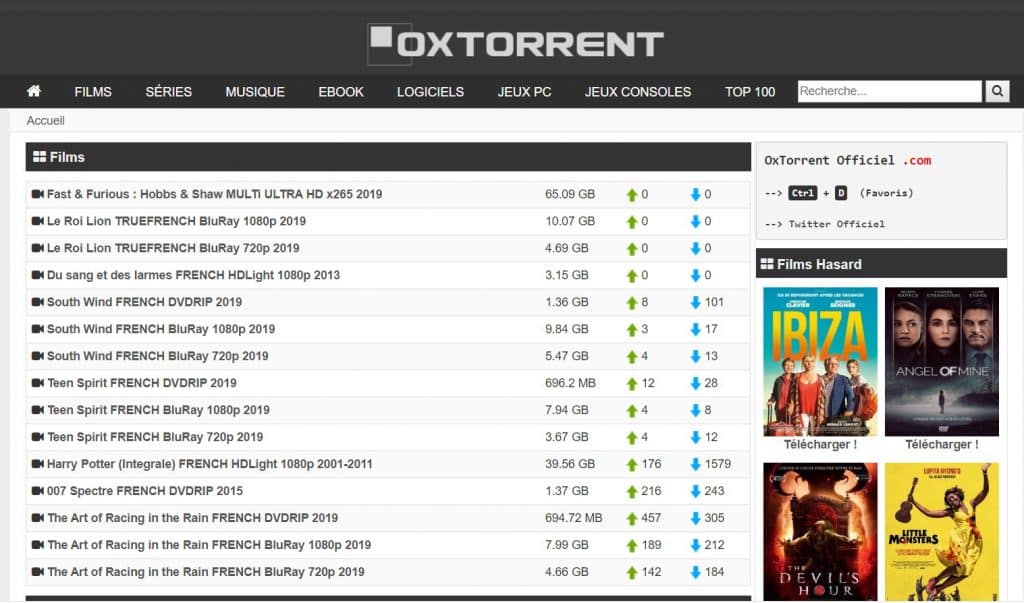Click The Devil's Hour poster
The width and height of the screenshot is (1024, 603).
pyautogui.click(x=820, y=532)
